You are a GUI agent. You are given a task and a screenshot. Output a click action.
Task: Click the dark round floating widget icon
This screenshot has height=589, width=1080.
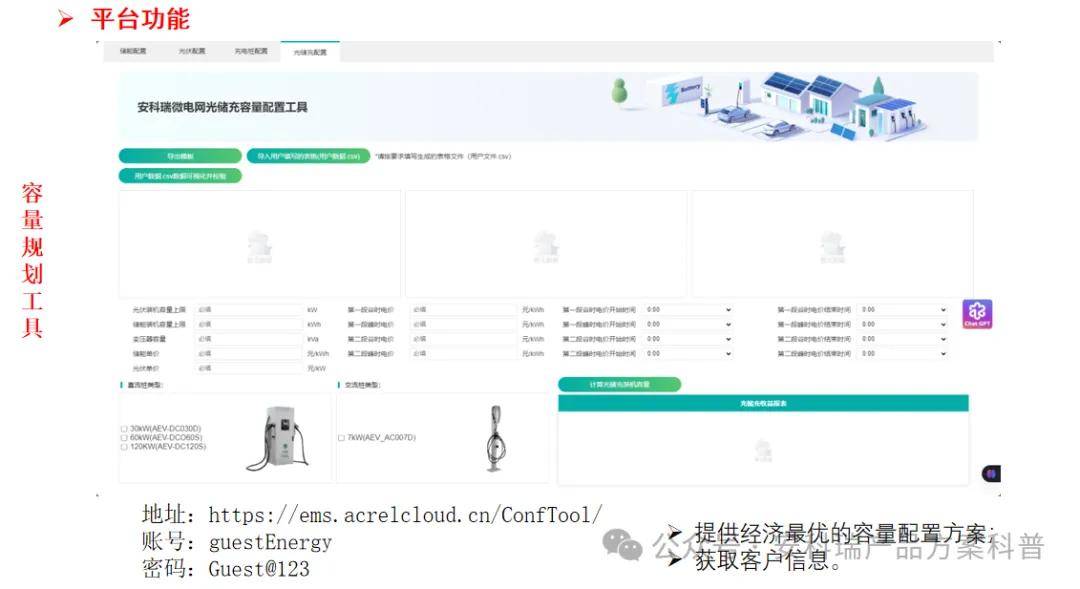(x=990, y=473)
